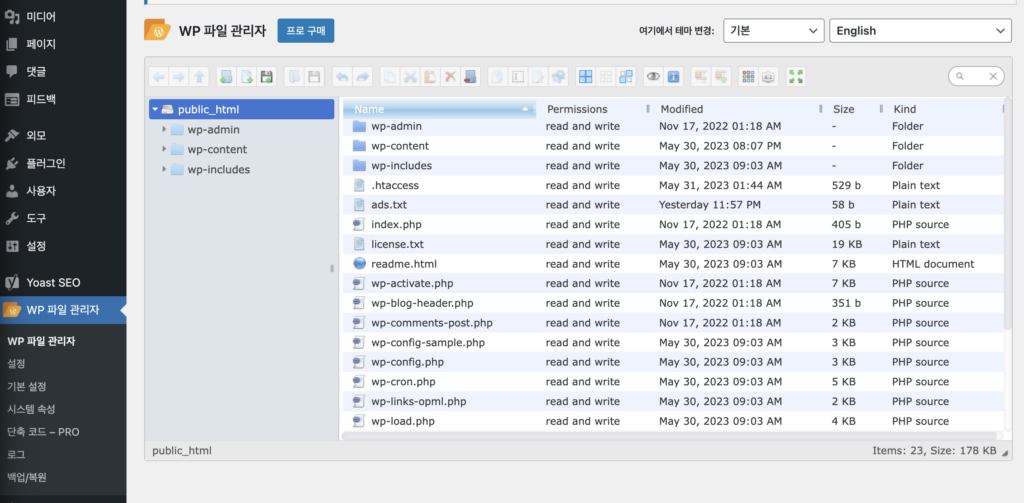Viewport: 1024px width, 503px height.
Task: Select the wp-cron.php file row
Action: (674, 381)
